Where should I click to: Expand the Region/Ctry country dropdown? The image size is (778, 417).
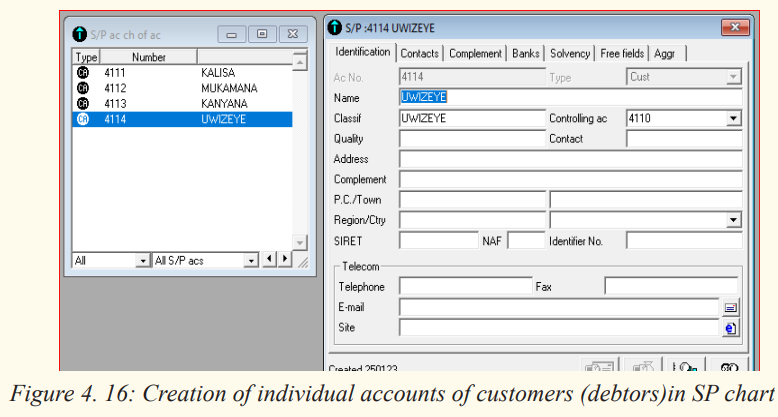[x=733, y=220]
